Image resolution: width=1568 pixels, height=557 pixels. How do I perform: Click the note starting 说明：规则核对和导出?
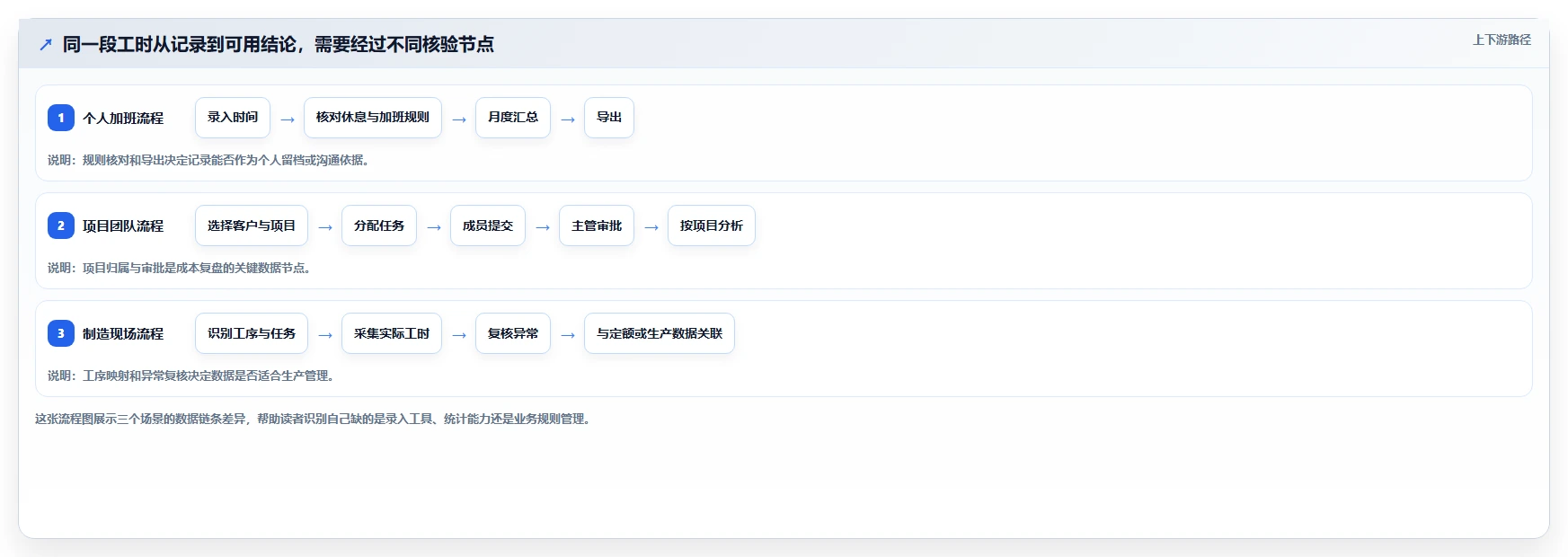pos(209,160)
